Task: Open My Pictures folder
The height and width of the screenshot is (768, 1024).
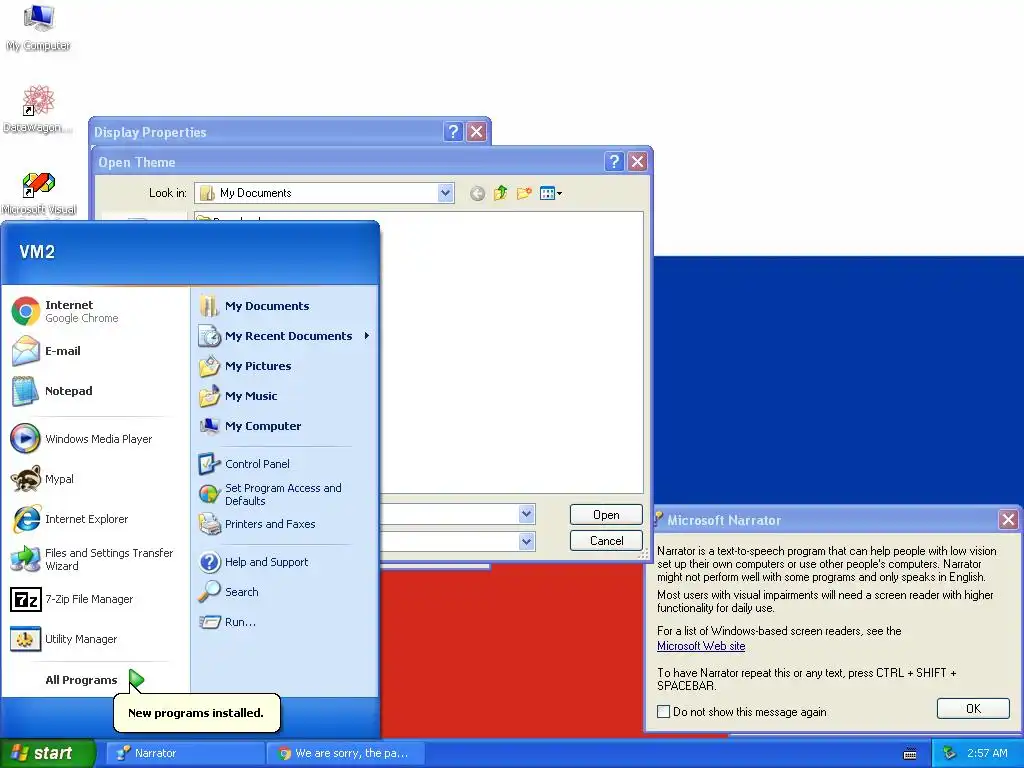Action: coord(284,366)
